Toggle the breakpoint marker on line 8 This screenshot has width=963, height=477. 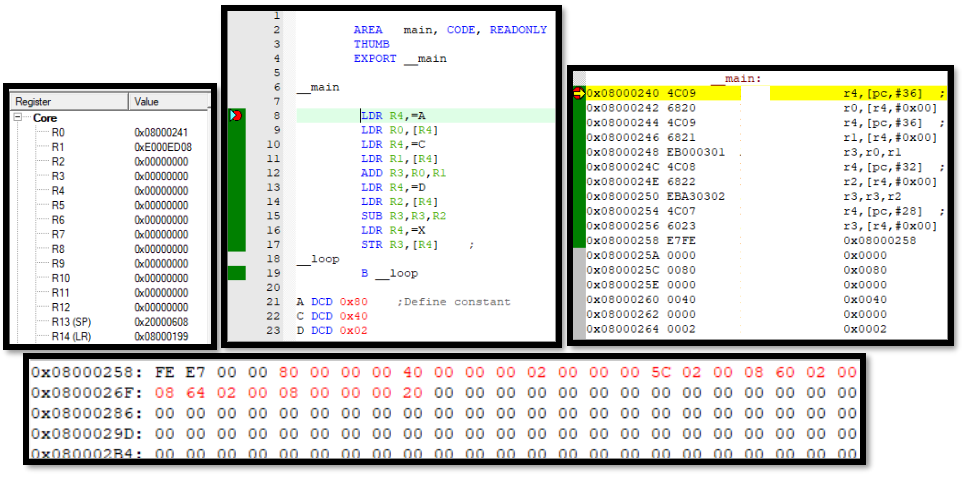click(236, 115)
